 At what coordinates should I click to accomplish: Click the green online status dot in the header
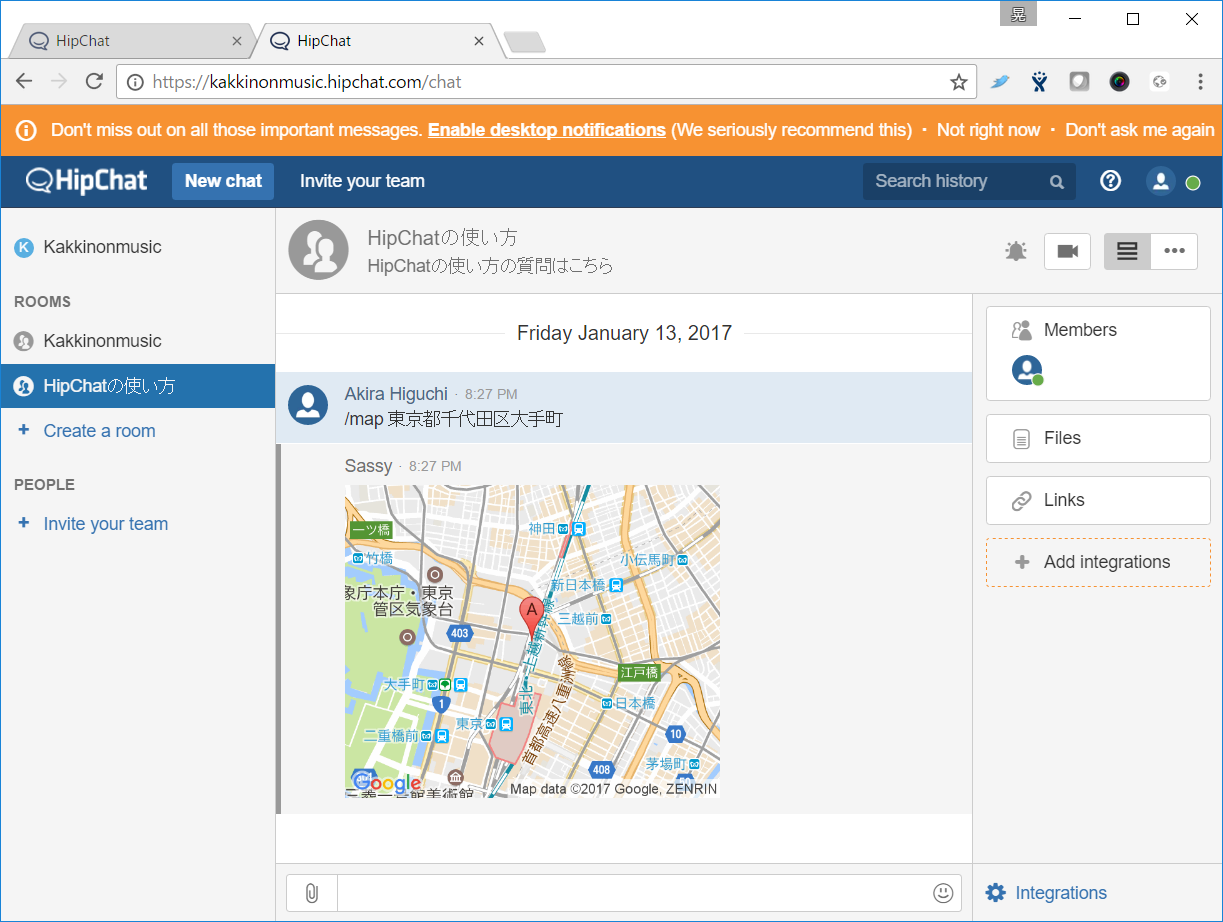1193,183
